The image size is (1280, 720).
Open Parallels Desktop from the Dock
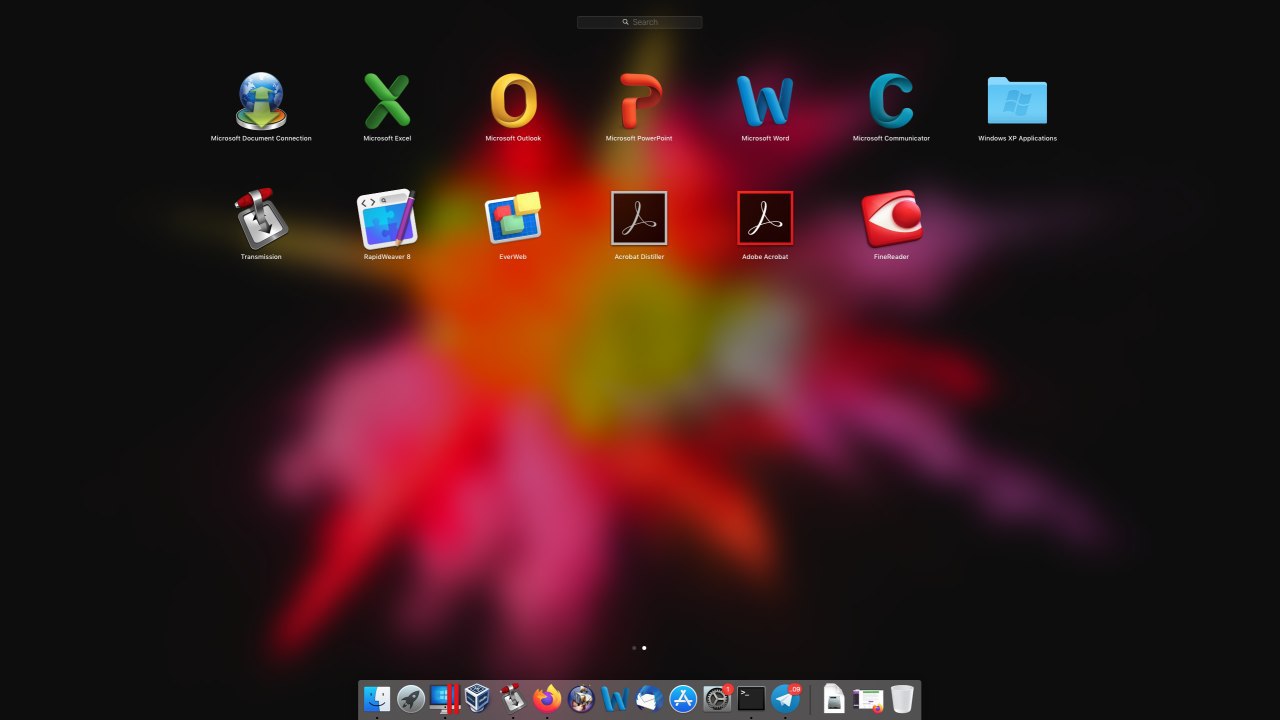445,699
